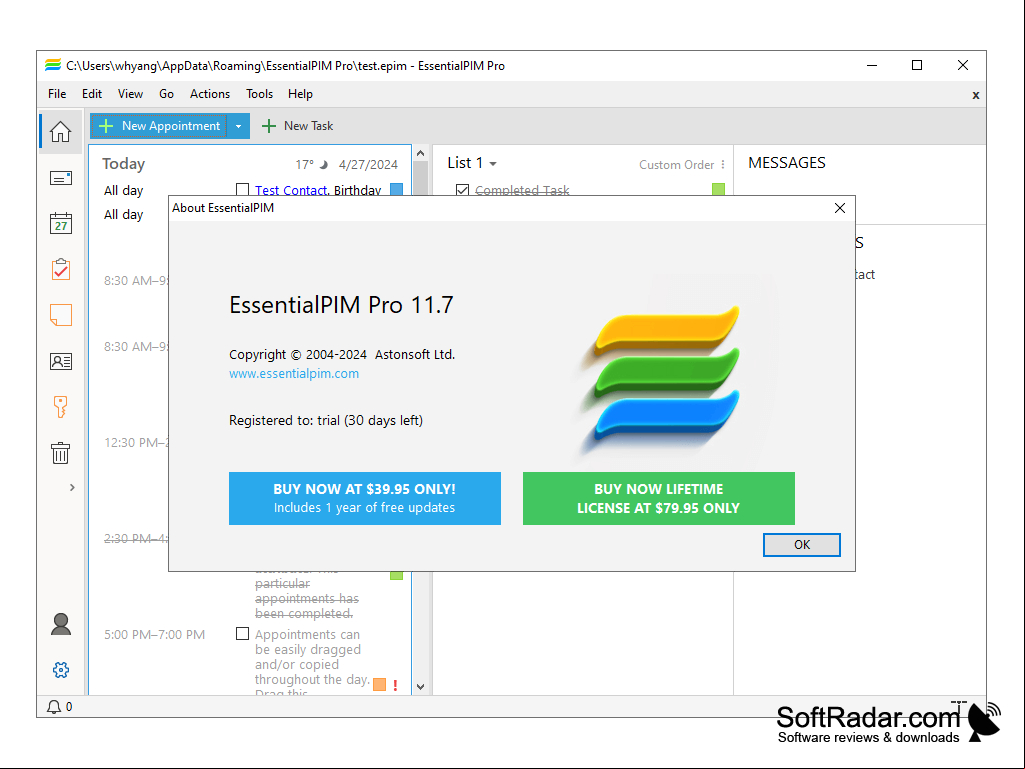Open the New Appointment dropdown arrow
Image resolution: width=1025 pixels, height=769 pixels.
[239, 126]
